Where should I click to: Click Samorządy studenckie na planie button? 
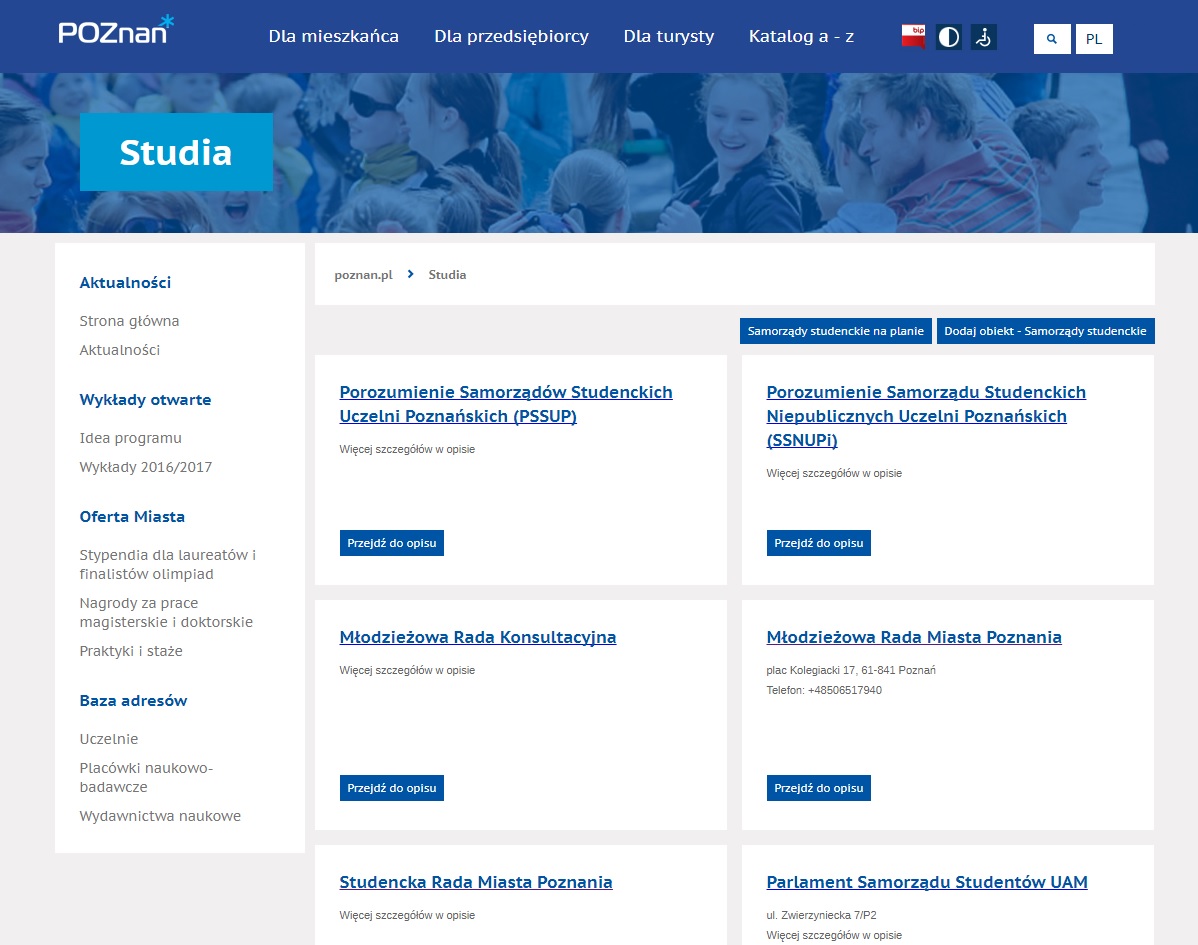[835, 331]
